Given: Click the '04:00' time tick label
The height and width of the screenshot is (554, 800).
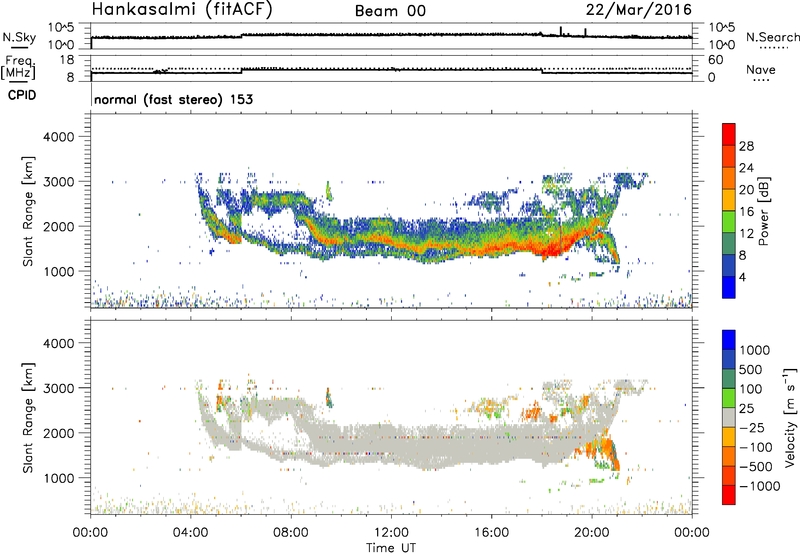Looking at the screenshot, I should click(191, 533).
